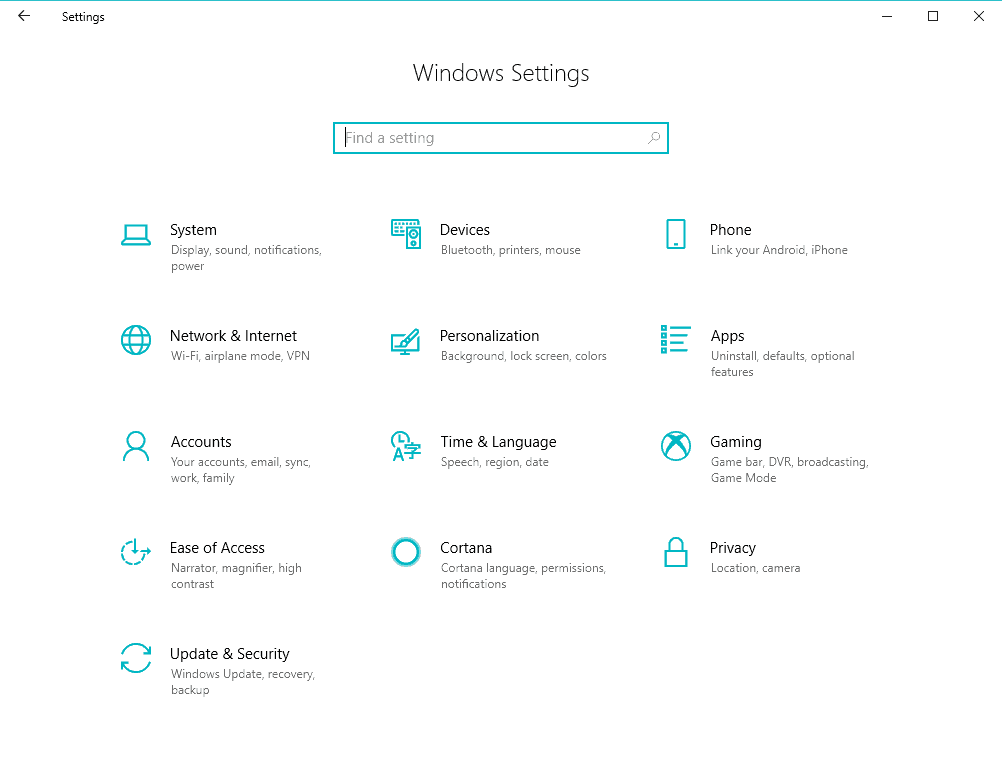
Task: Click the Personalization paintbrush icon
Action: tap(406, 341)
